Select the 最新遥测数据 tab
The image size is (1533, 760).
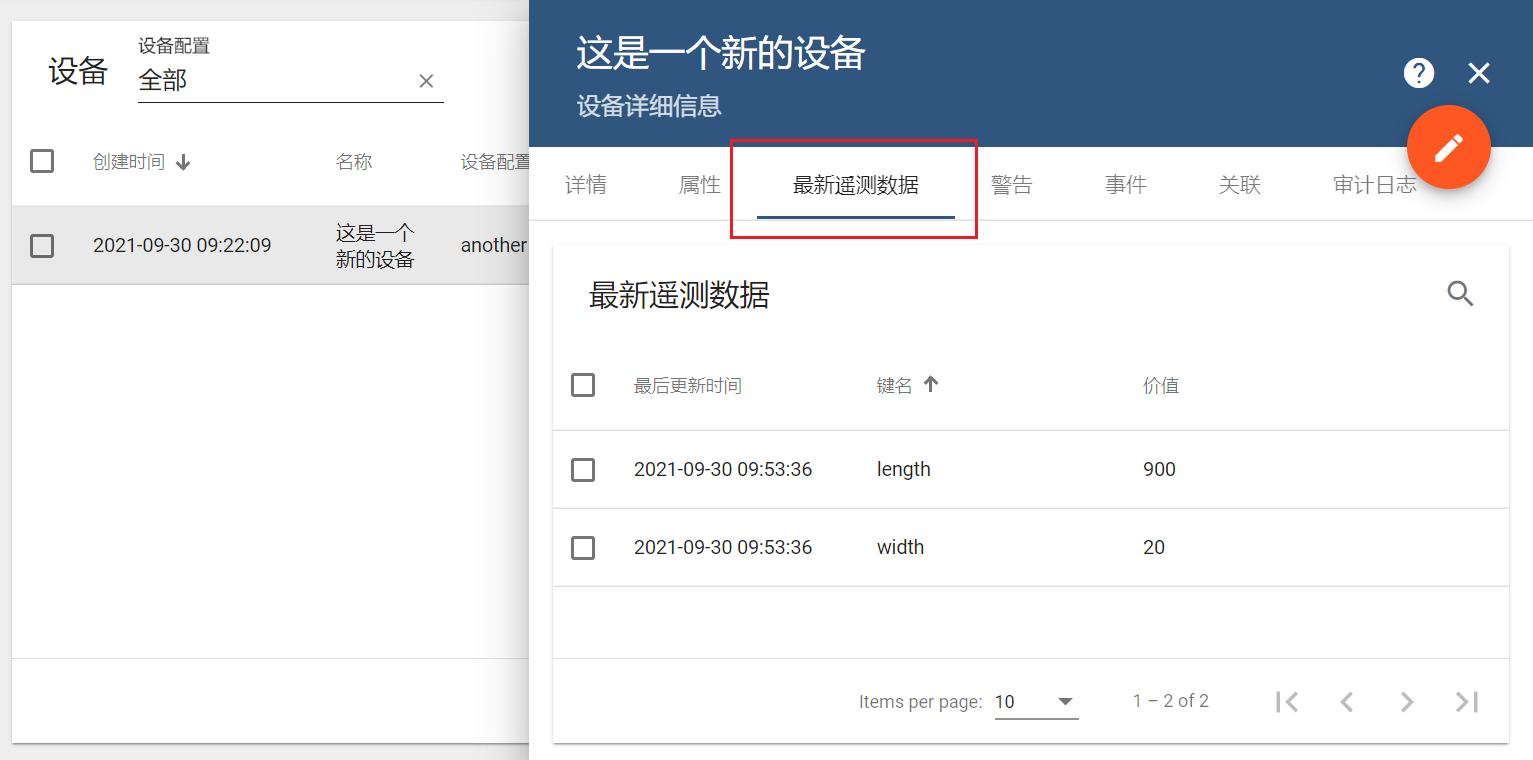point(856,185)
